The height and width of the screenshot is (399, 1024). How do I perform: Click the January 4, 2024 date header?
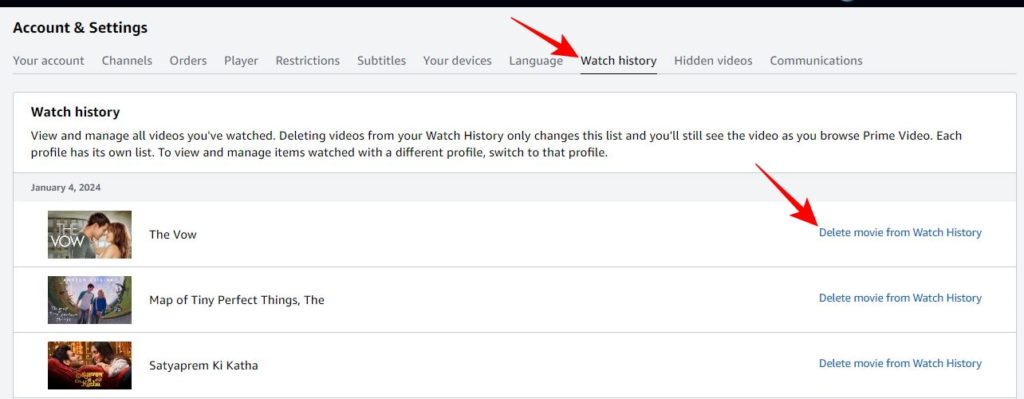[x=65, y=187]
